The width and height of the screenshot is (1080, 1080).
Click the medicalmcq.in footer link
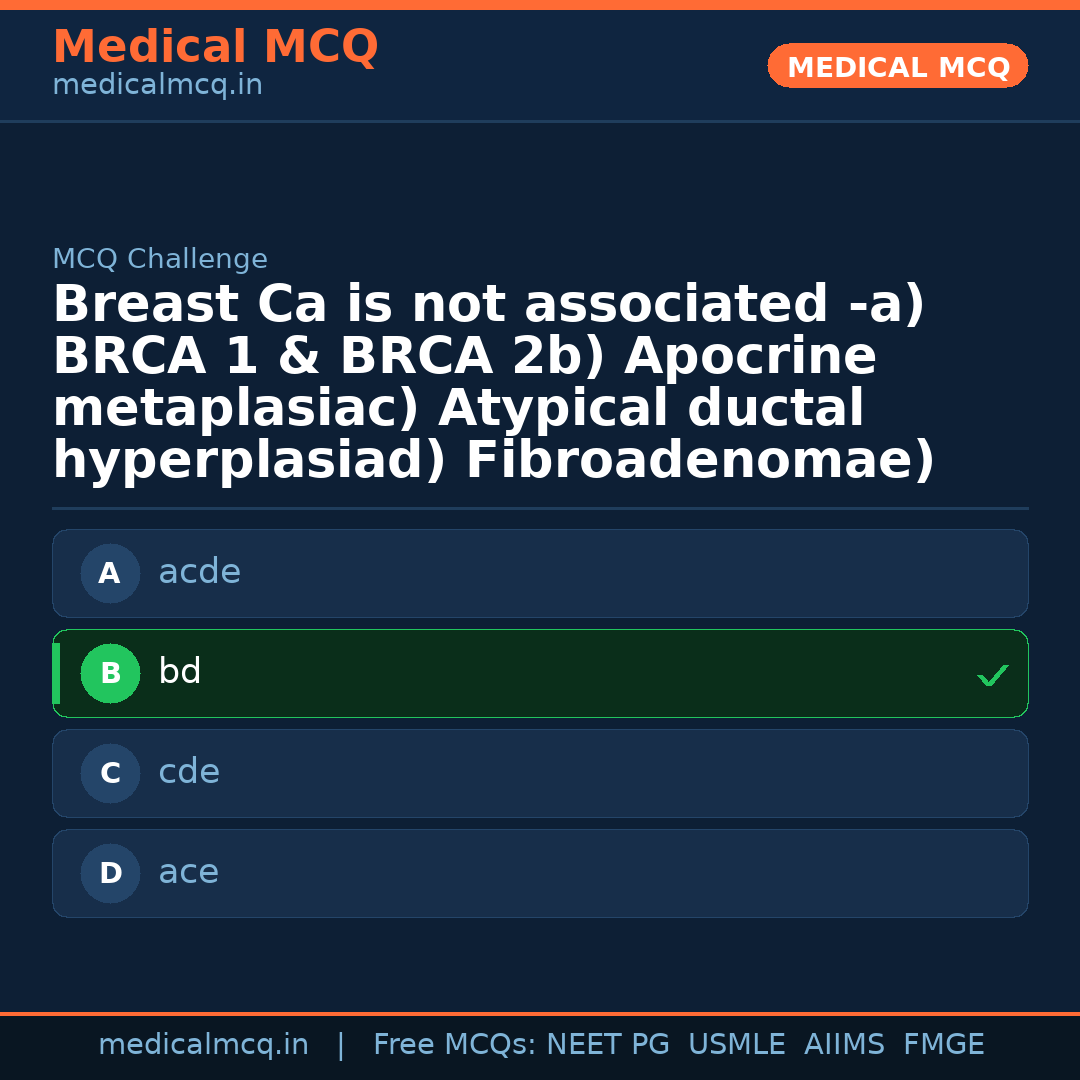(203, 1044)
